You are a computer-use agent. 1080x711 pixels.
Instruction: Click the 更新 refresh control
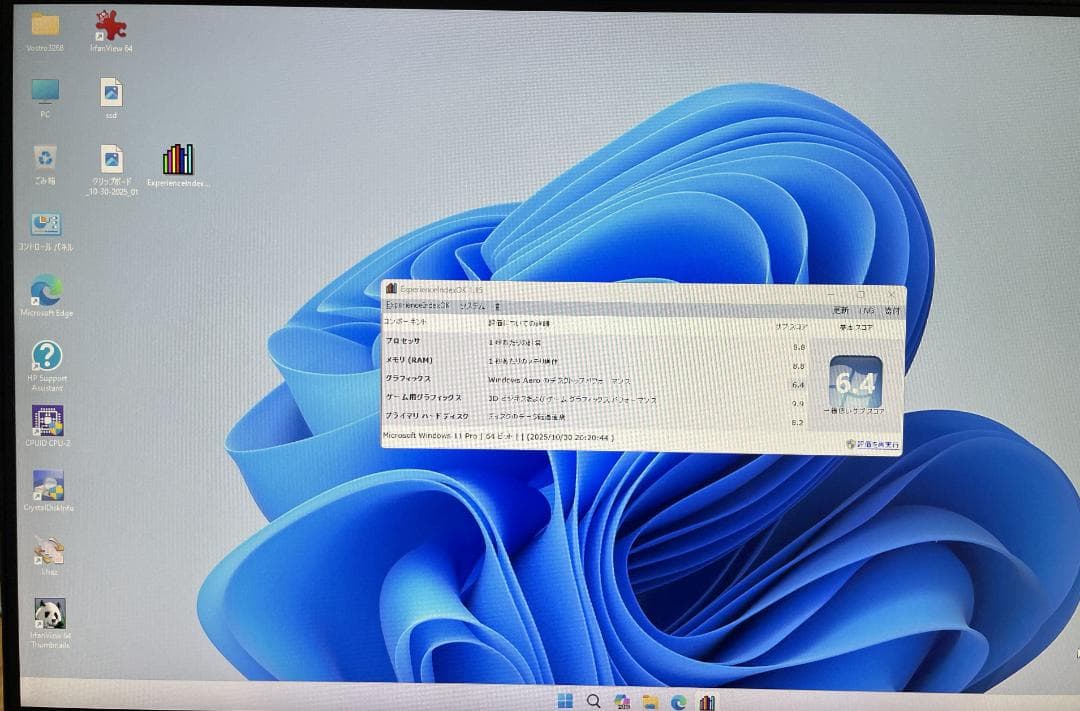click(840, 307)
